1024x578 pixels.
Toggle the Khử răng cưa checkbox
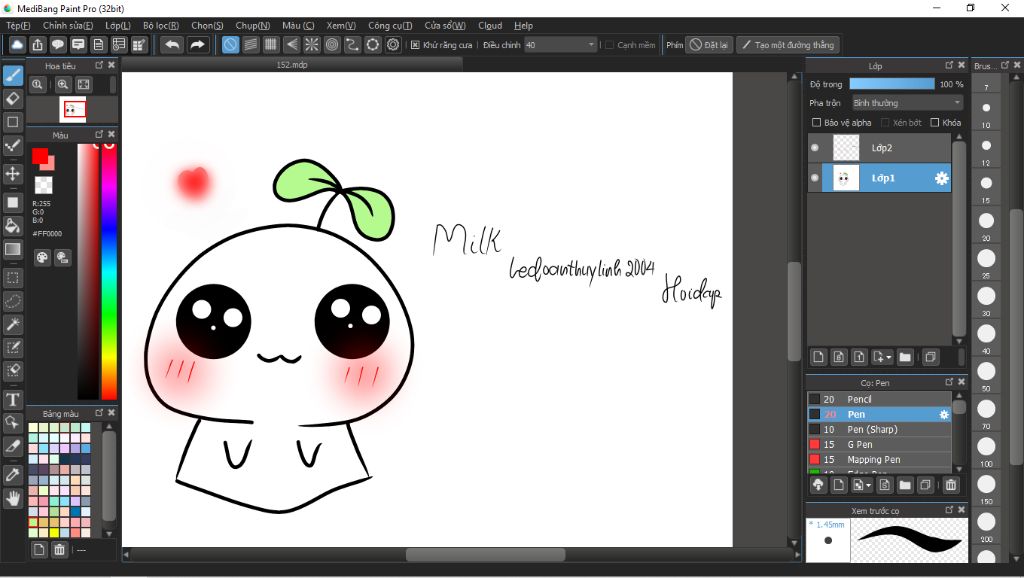tap(415, 45)
